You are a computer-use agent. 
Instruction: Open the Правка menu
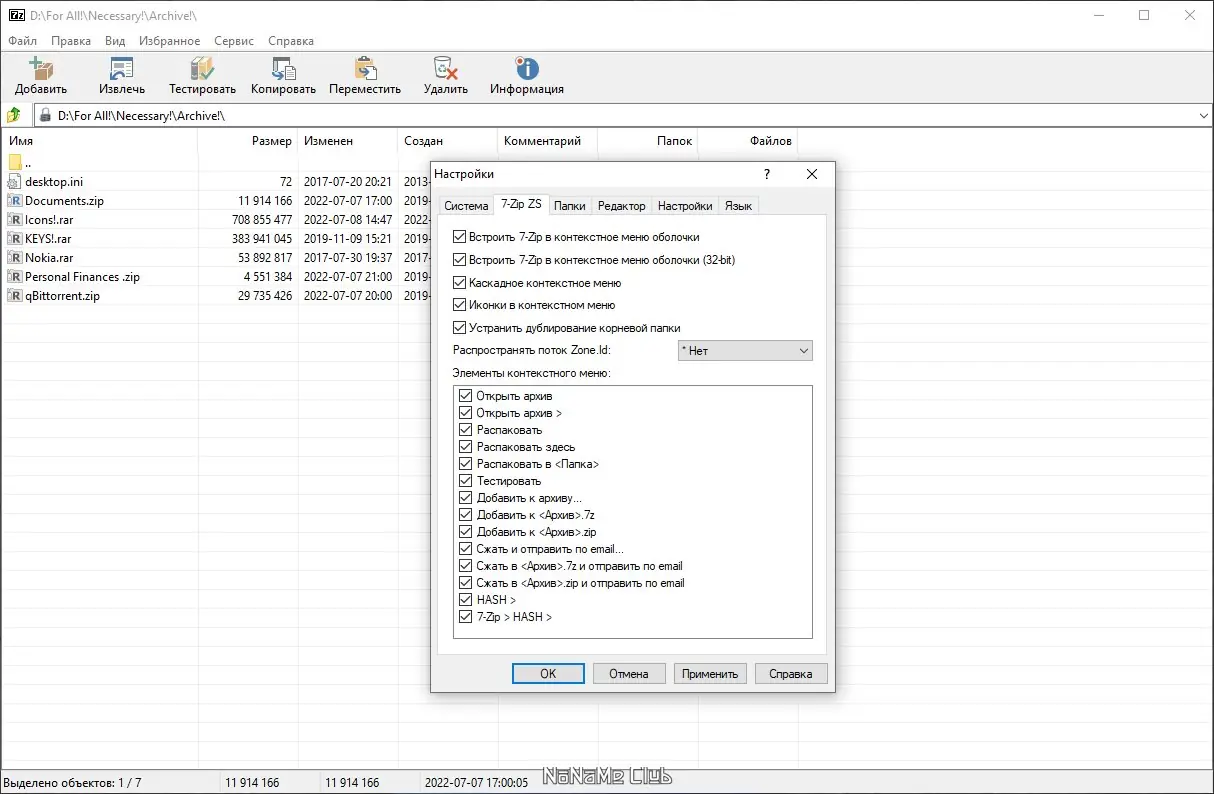(x=70, y=41)
